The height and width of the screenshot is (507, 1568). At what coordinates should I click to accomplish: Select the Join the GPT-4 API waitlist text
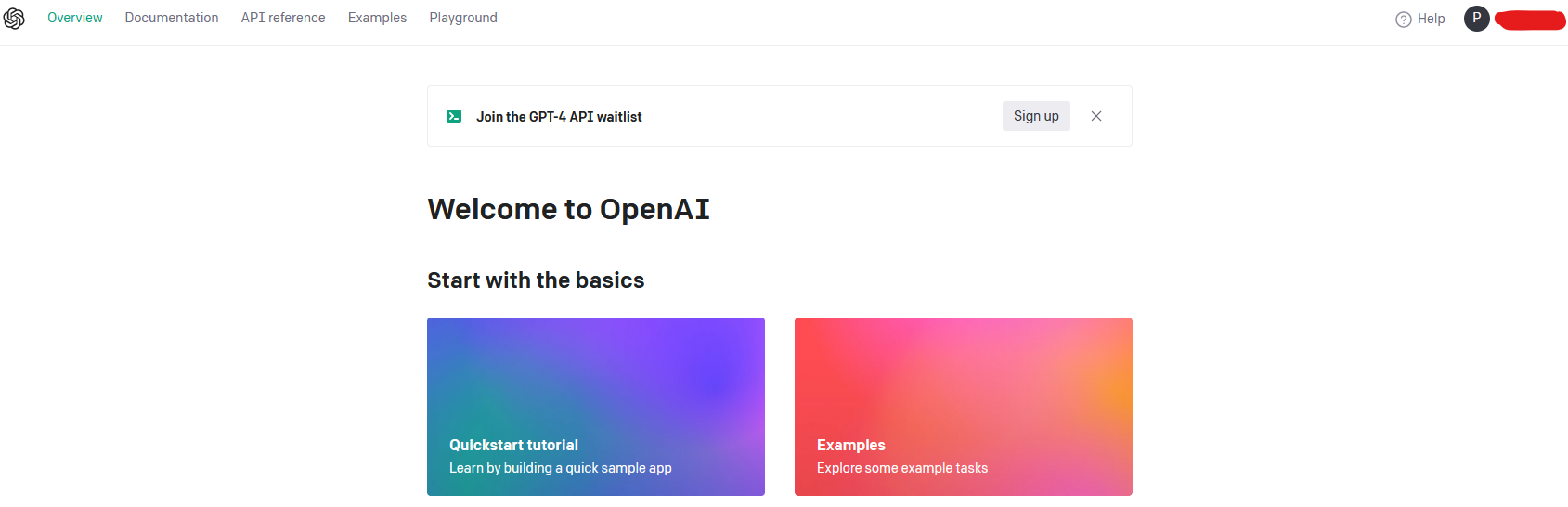point(559,117)
